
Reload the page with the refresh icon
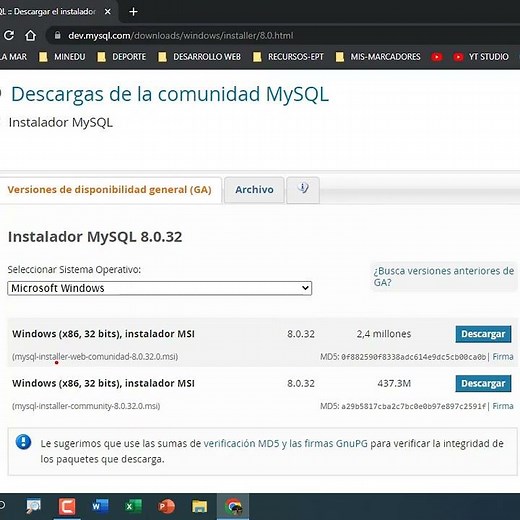tap(9, 35)
